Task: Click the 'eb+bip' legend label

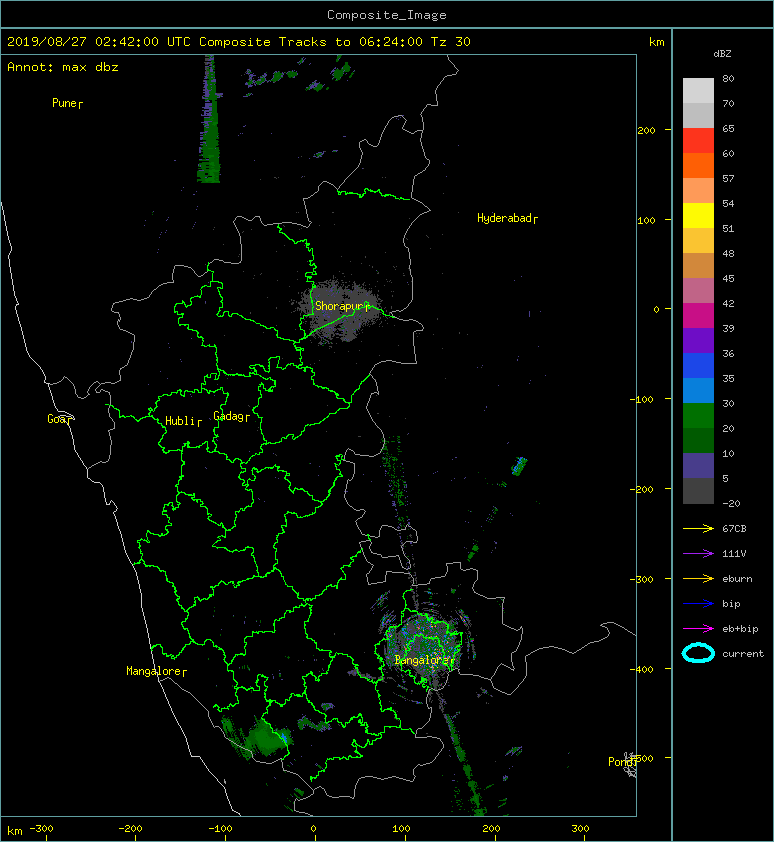Action: click(740, 629)
